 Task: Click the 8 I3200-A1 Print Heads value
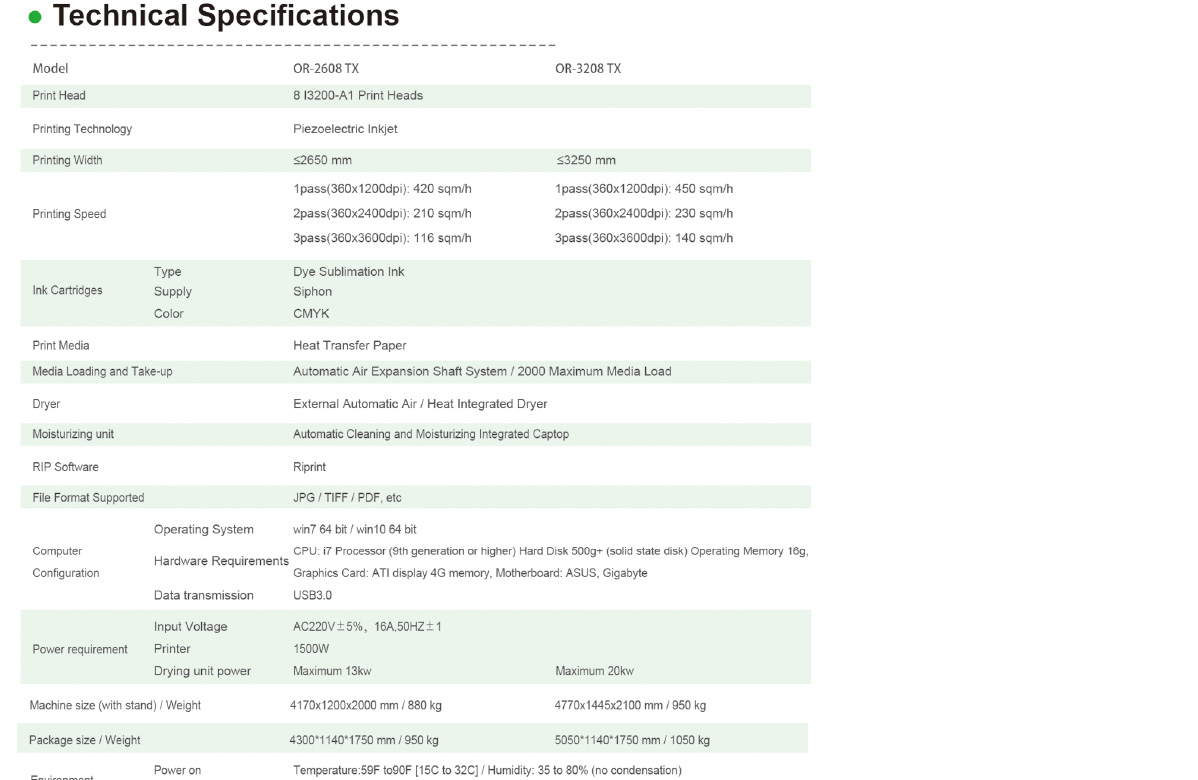click(358, 95)
